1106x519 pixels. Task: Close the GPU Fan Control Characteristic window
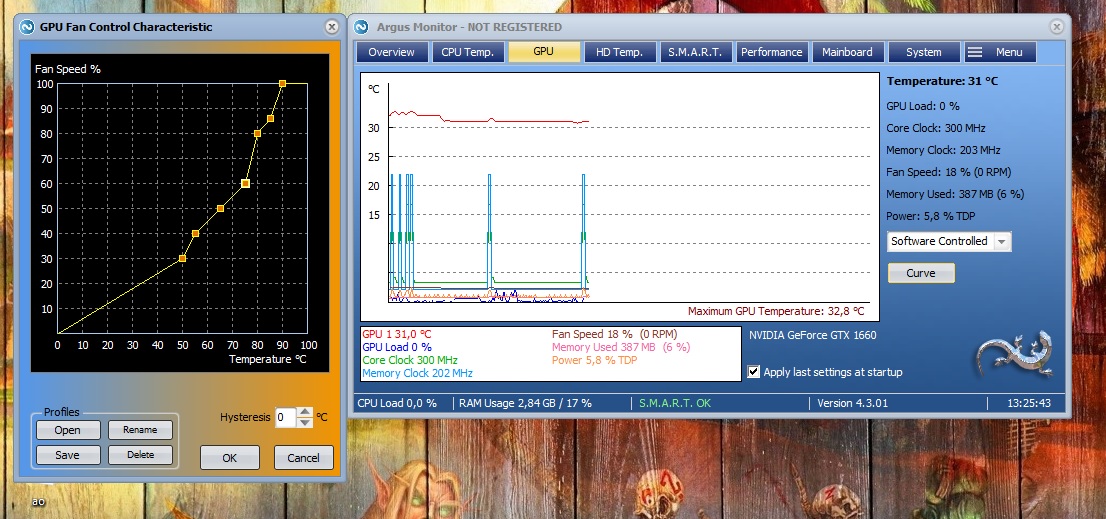tap(332, 28)
